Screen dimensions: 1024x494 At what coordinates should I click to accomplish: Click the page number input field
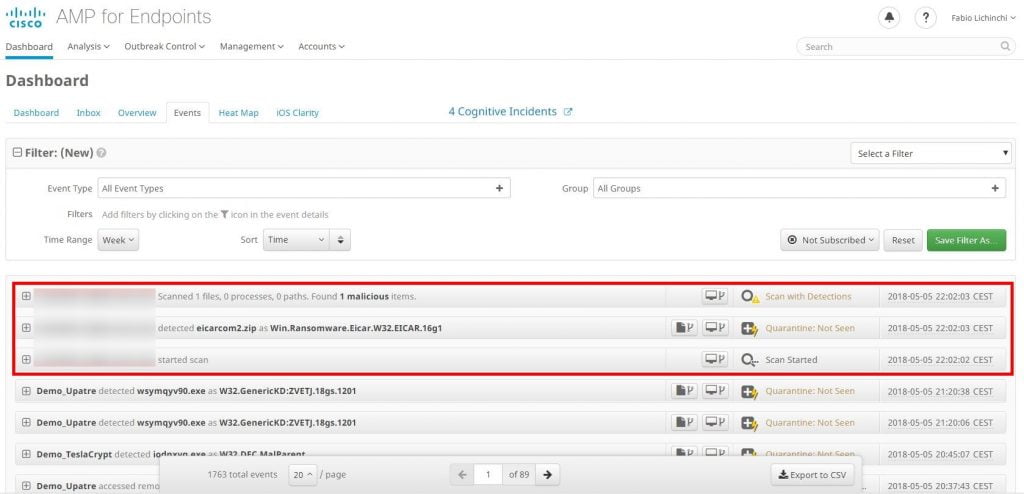pyautogui.click(x=488, y=475)
